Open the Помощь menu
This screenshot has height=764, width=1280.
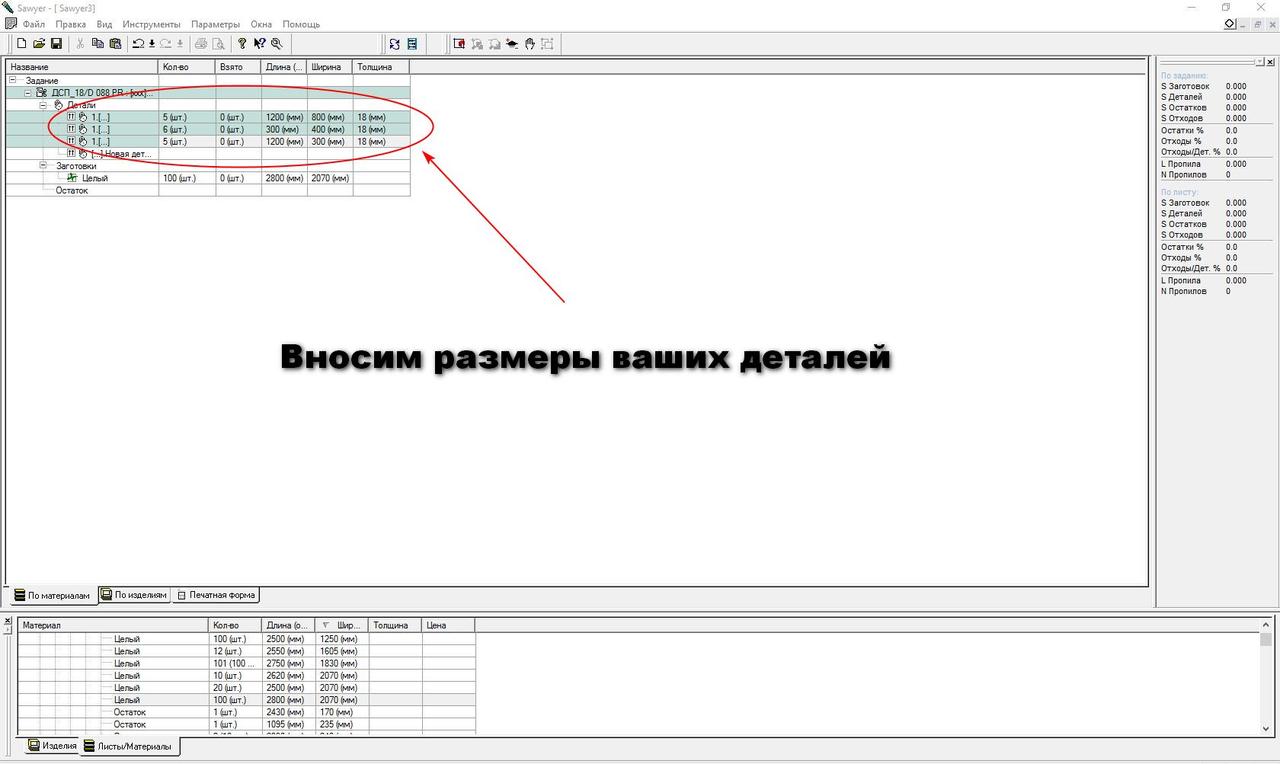(x=301, y=24)
